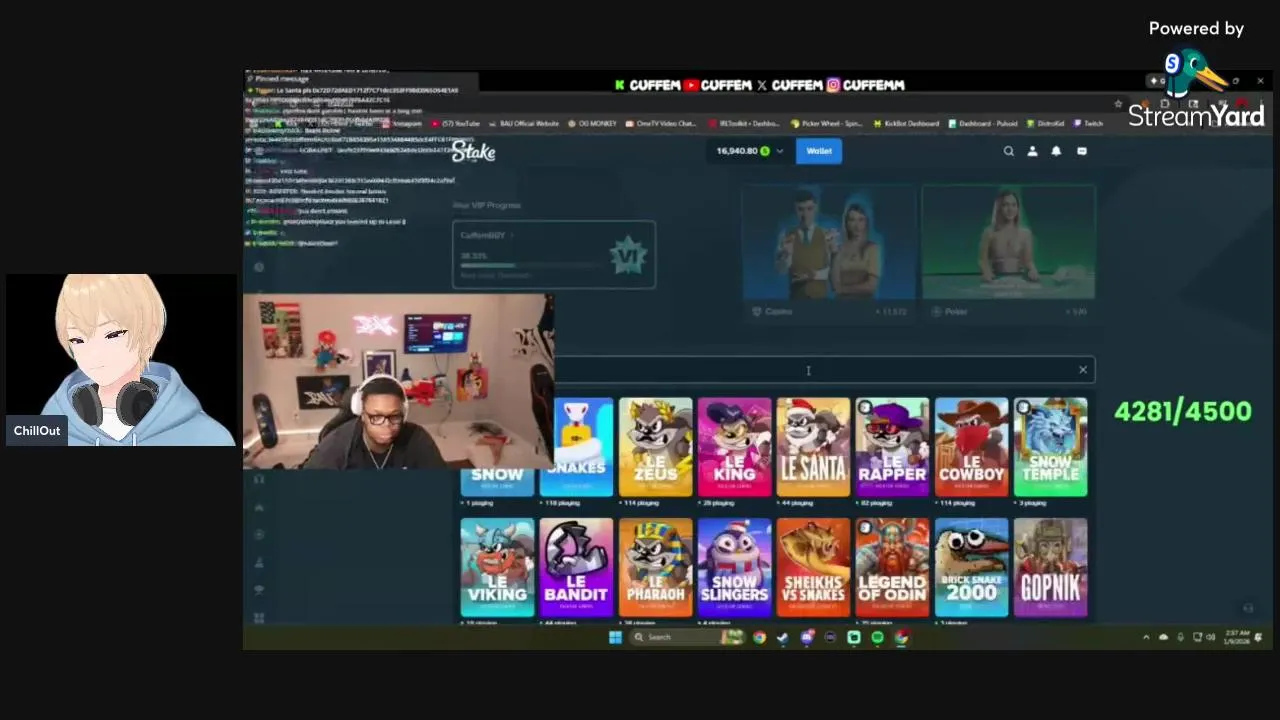Open Chrome from the Windows taskbar
The width and height of the screenshot is (1280, 720).
click(x=759, y=637)
